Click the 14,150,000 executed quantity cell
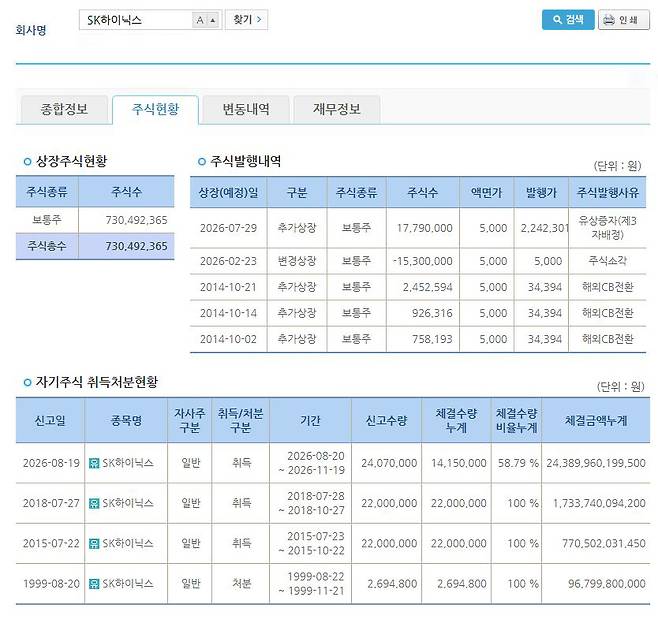The width and height of the screenshot is (658, 623). click(x=457, y=463)
